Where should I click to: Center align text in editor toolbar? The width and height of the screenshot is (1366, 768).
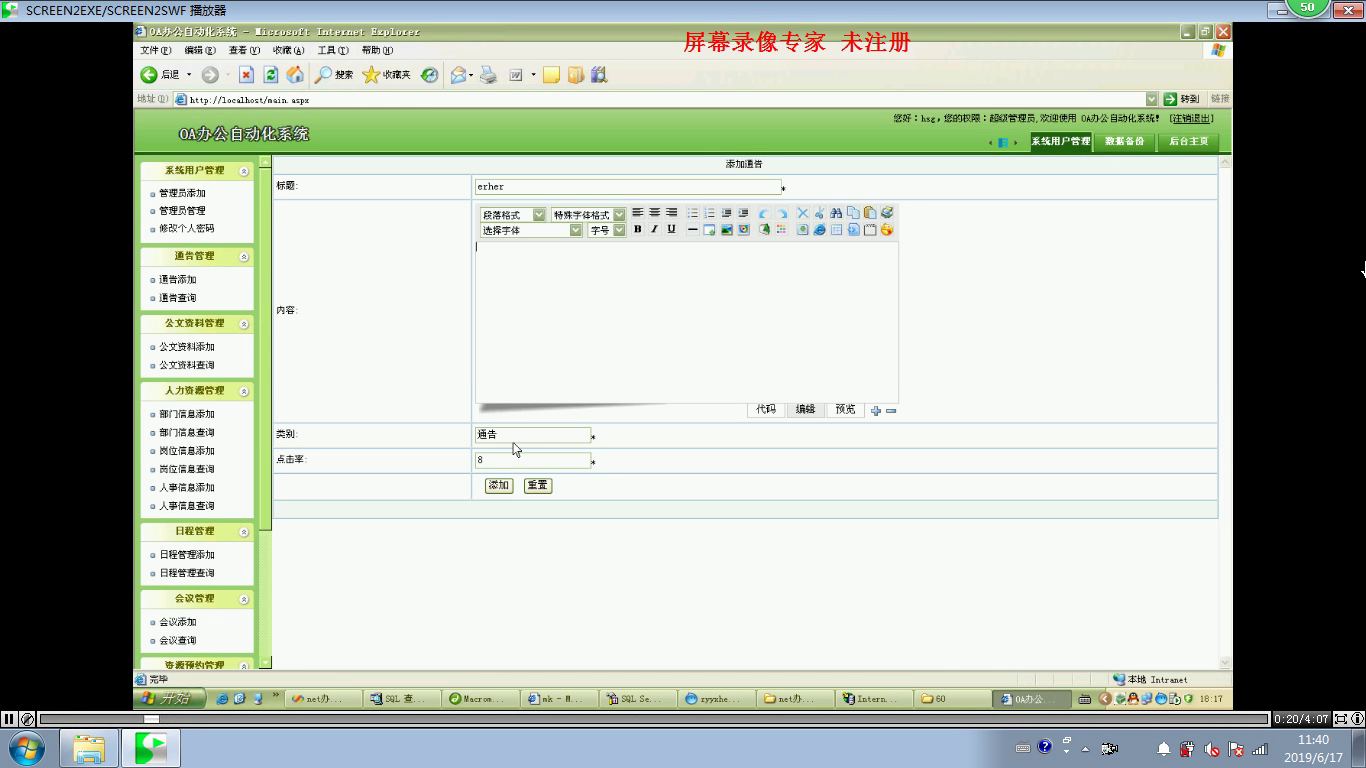pos(654,213)
